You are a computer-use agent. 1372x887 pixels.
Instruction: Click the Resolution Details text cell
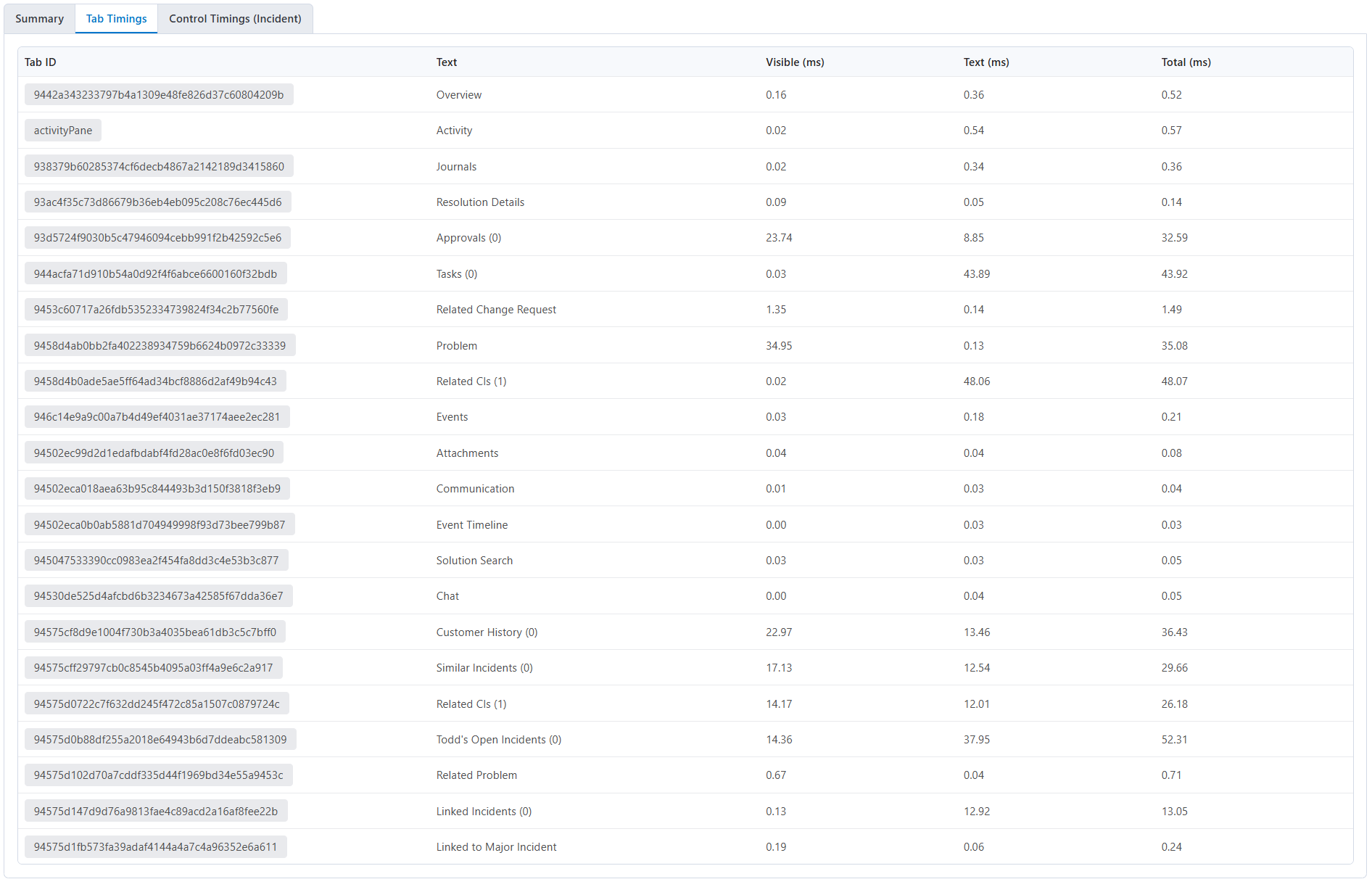(x=480, y=202)
